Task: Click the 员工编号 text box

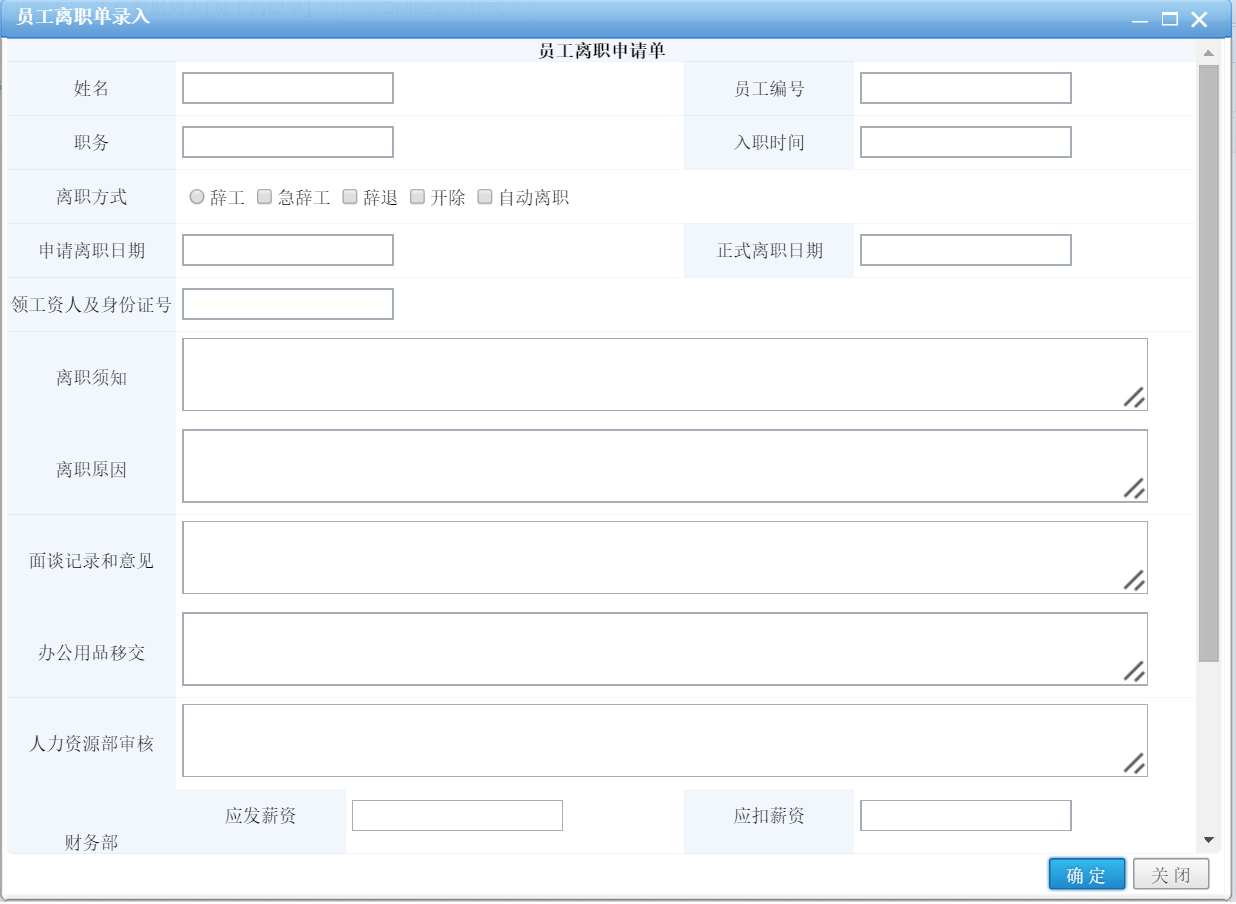Action: click(x=966, y=88)
